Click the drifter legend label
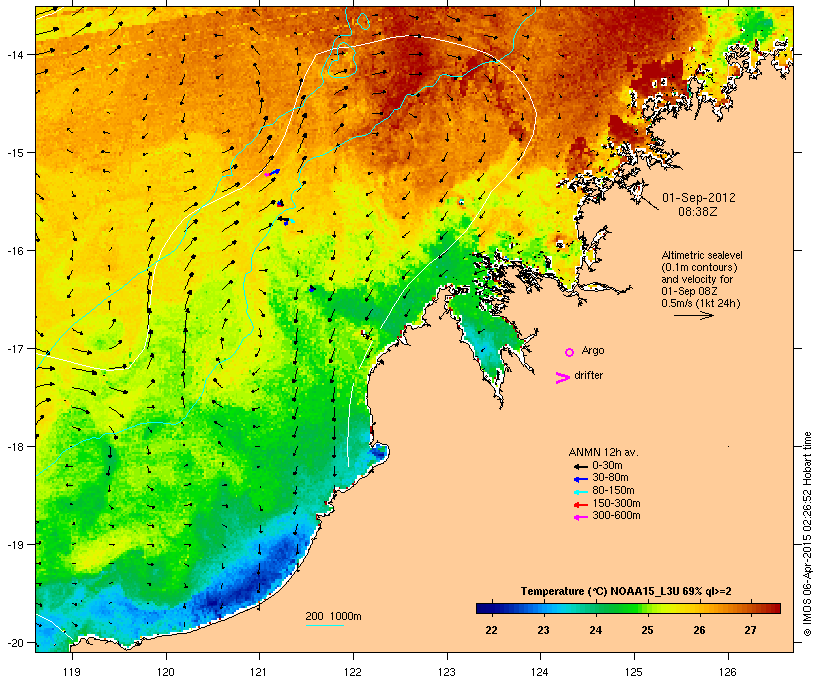 pos(588,375)
